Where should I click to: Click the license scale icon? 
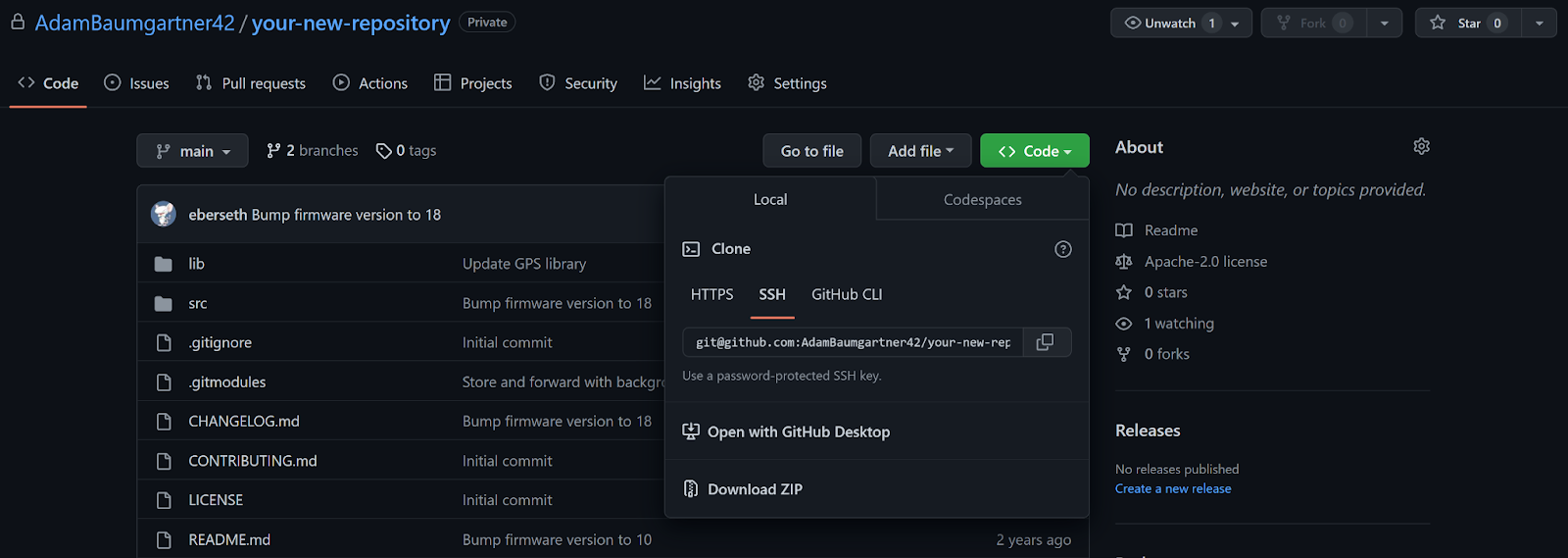coord(1124,261)
